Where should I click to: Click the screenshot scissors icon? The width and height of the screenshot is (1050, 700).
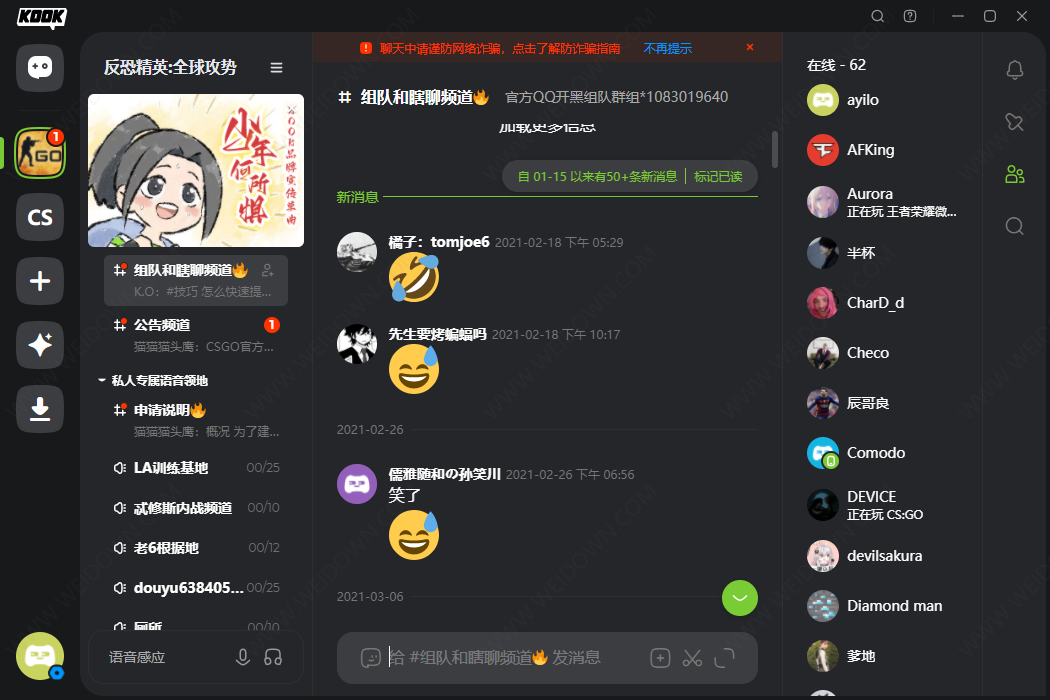[692, 658]
